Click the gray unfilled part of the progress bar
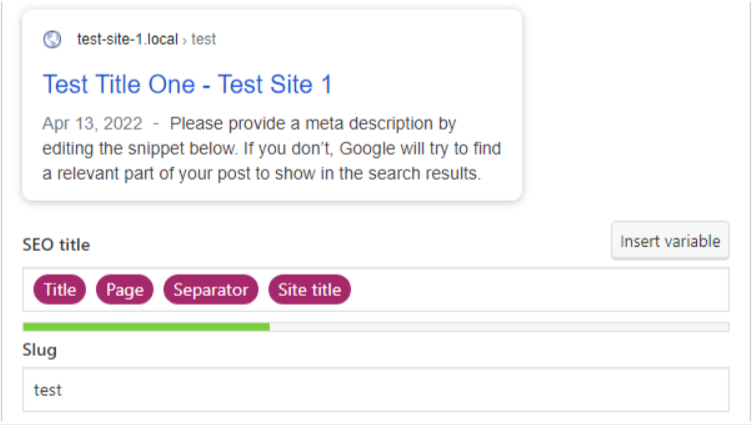The height and width of the screenshot is (425, 752). click(499, 327)
